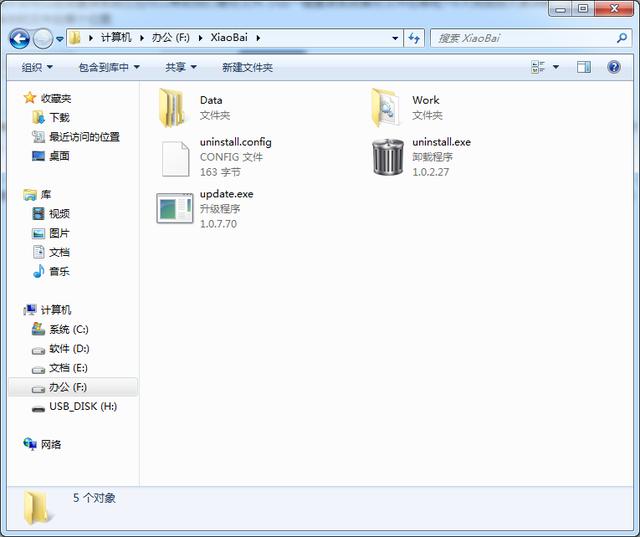Refresh the XiaoBai folder view
The height and width of the screenshot is (537, 640).
pyautogui.click(x=414, y=38)
